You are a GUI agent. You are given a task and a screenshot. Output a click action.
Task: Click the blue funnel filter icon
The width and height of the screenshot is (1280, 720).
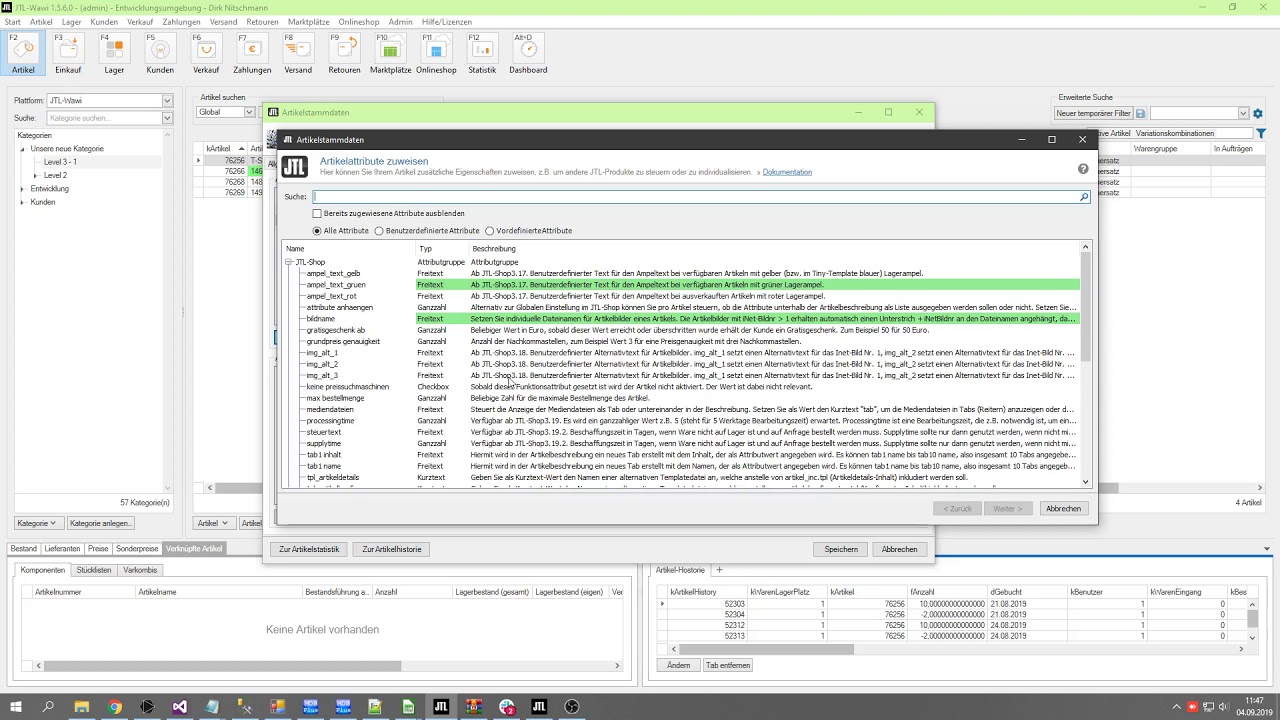pyautogui.click(x=1261, y=133)
